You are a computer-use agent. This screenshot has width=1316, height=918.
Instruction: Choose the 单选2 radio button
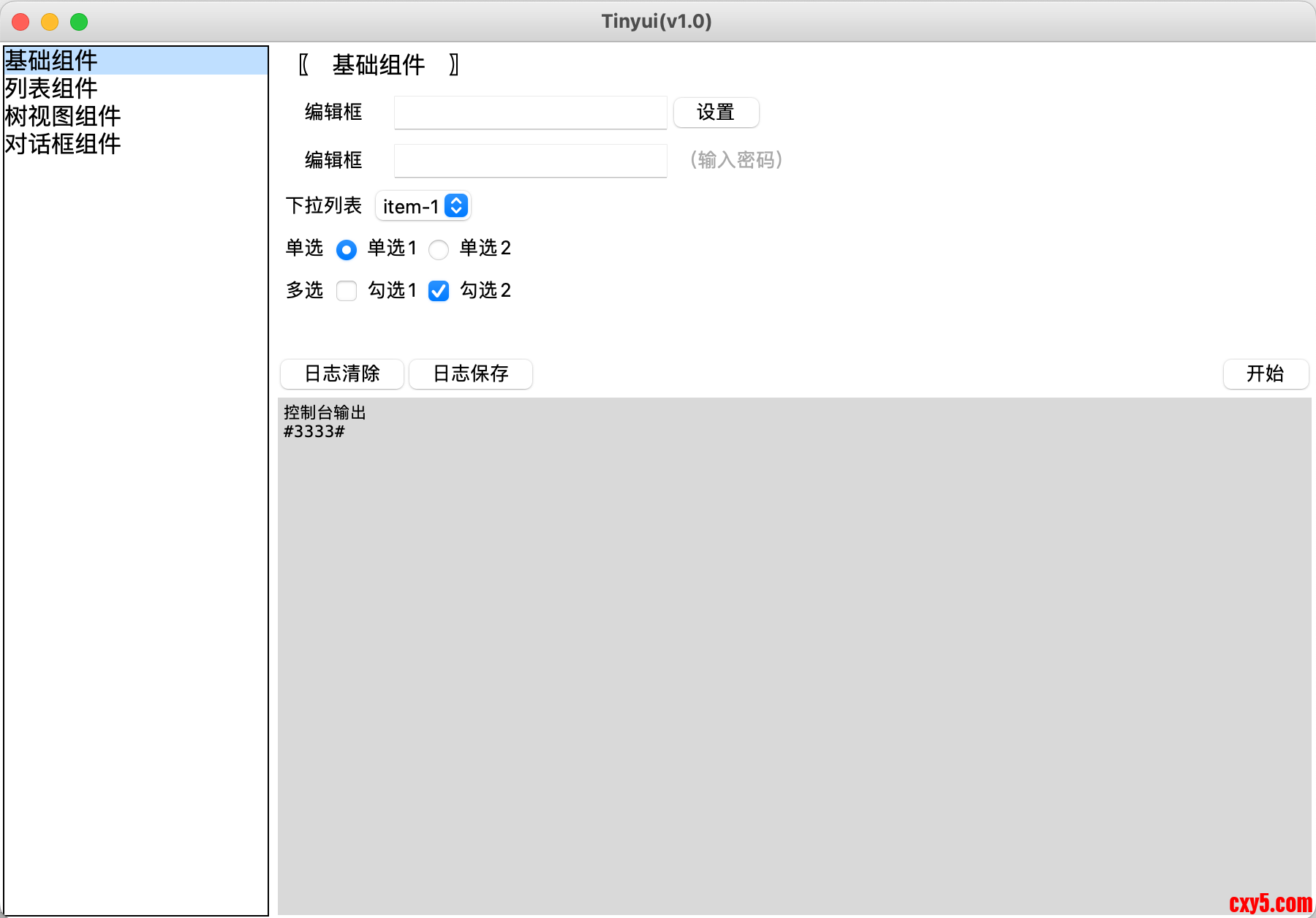[x=439, y=250]
